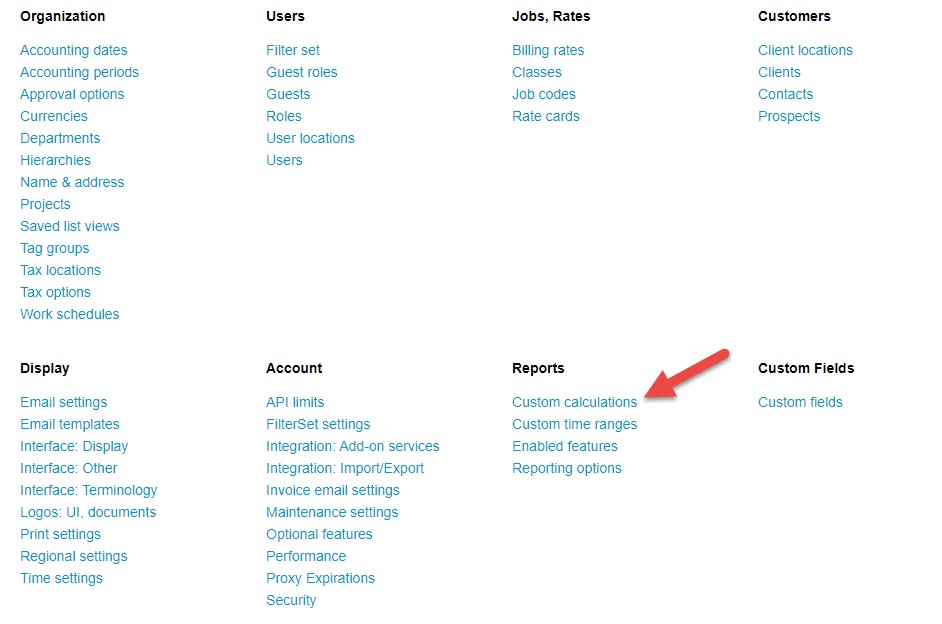The width and height of the screenshot is (942, 624).
Task: Click the Billing rates link
Action: tap(548, 50)
